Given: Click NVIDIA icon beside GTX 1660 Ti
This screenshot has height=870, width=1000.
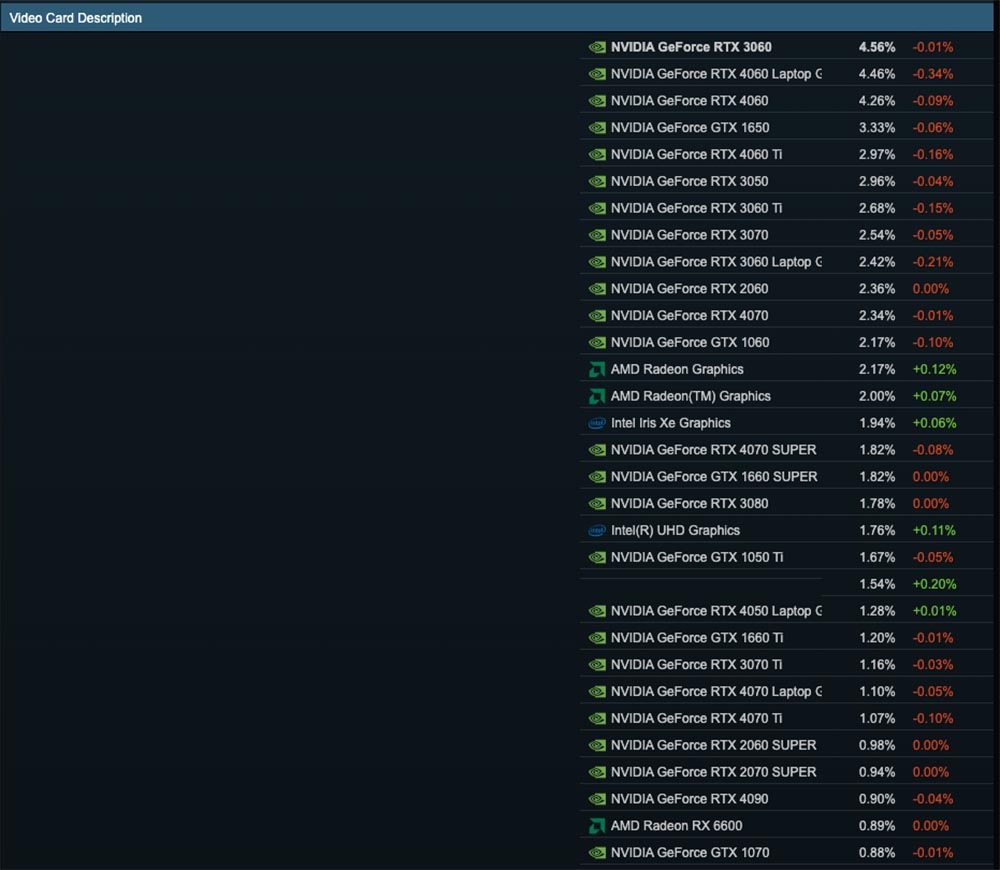Looking at the screenshot, I should 597,638.
